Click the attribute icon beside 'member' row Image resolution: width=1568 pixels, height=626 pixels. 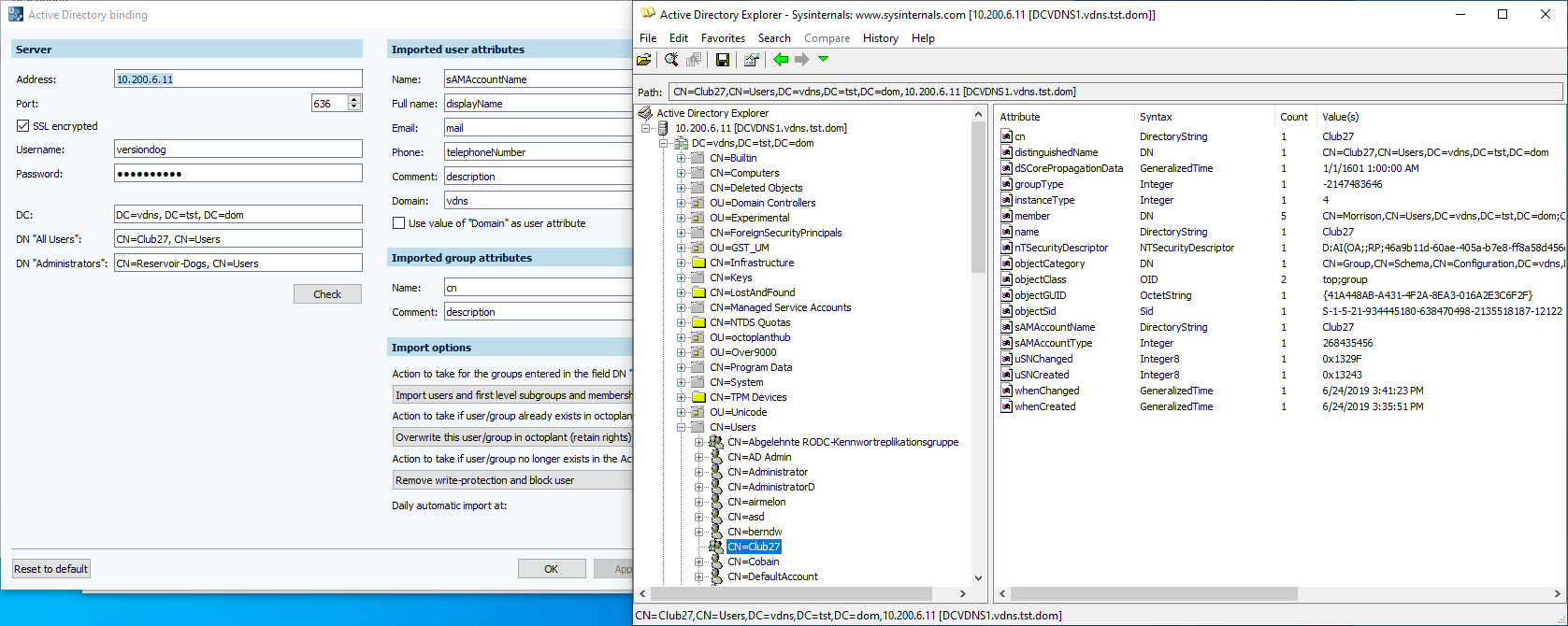1007,216
